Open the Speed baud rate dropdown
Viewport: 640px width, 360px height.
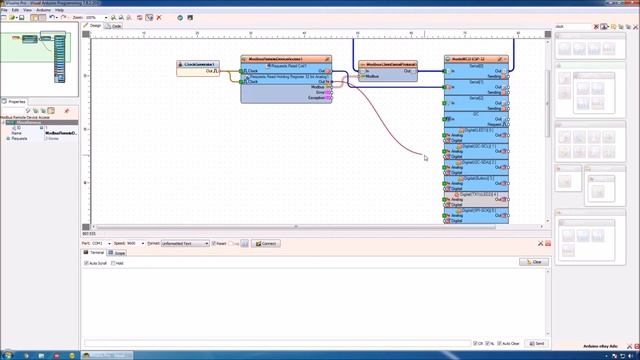(x=142, y=244)
